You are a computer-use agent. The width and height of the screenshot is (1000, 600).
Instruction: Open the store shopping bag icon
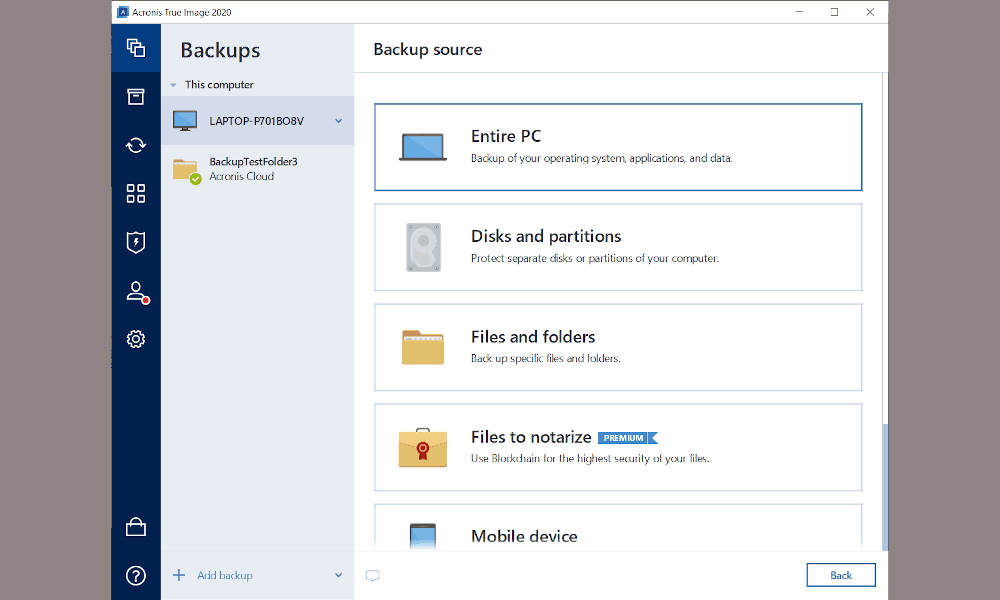coord(136,527)
